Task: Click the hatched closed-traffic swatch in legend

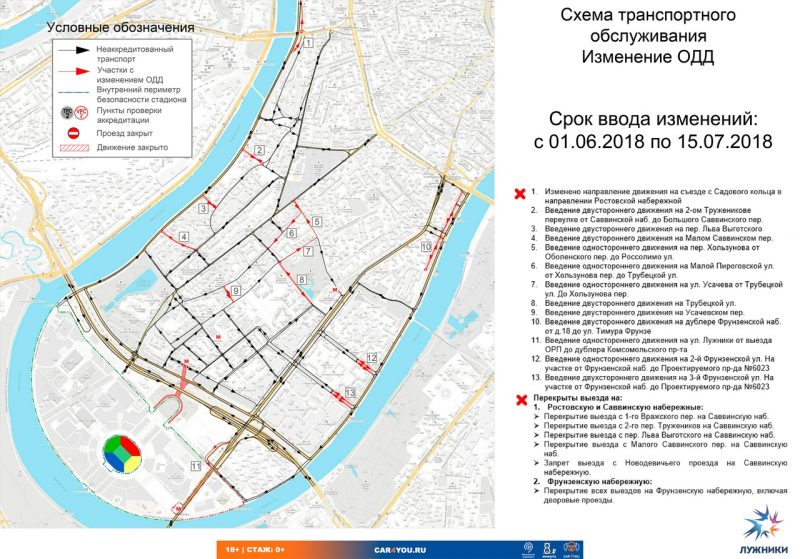Action: 74,148
